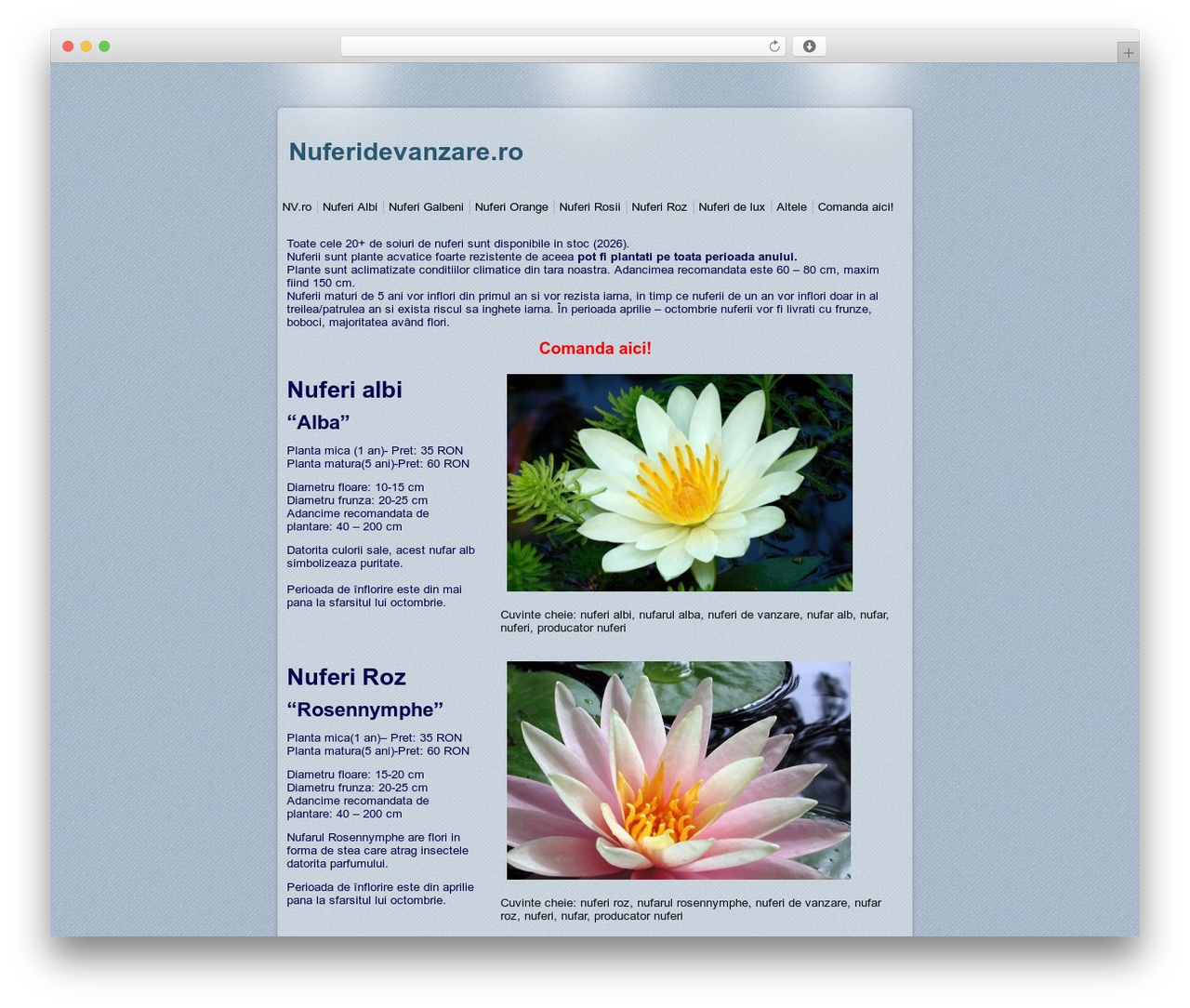This screenshot has height=1008, width=1190.
Task: Click 'Diametru floare: 10-15 cm' text
Action: 355,487
